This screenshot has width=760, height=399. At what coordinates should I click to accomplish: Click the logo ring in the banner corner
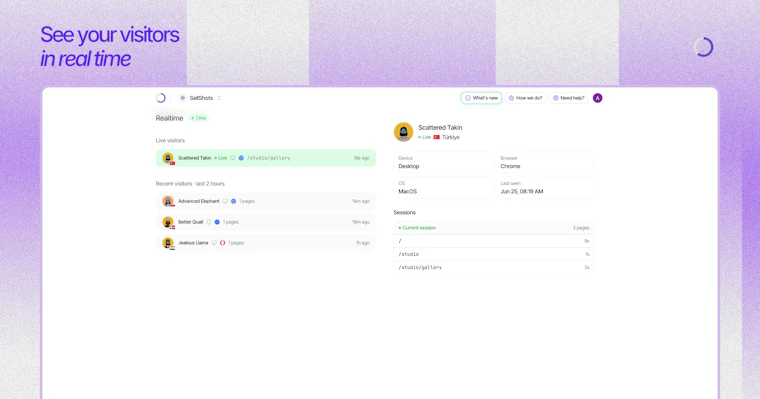coord(703,47)
